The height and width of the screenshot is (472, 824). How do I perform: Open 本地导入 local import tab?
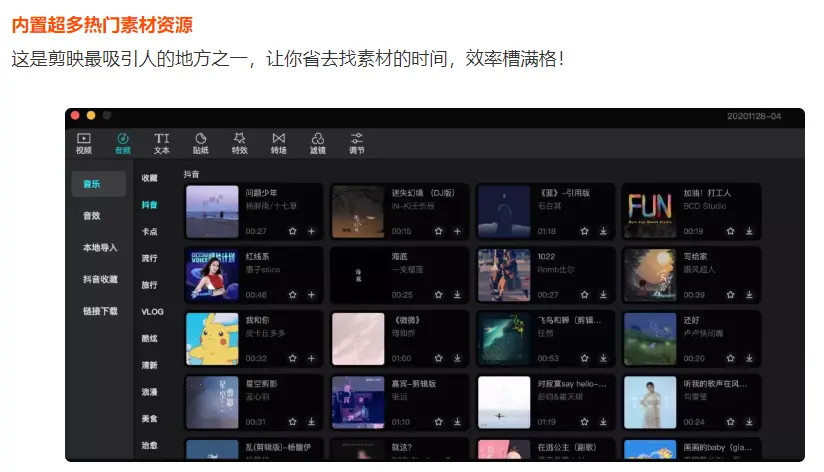coord(100,248)
